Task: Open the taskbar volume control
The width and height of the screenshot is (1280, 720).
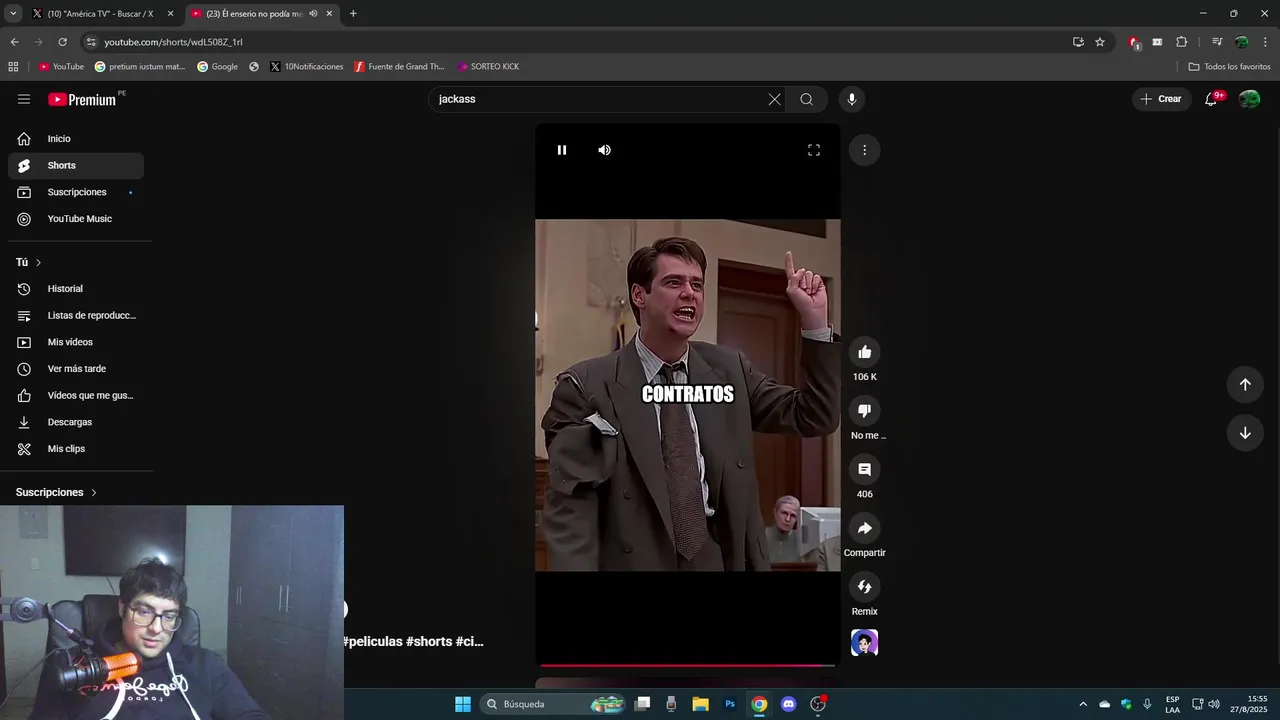Action: point(1214,704)
